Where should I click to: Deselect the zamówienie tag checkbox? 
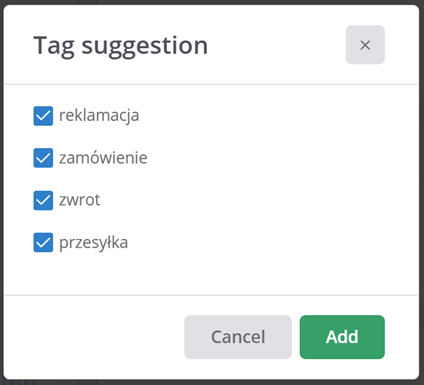pyautogui.click(x=43, y=158)
